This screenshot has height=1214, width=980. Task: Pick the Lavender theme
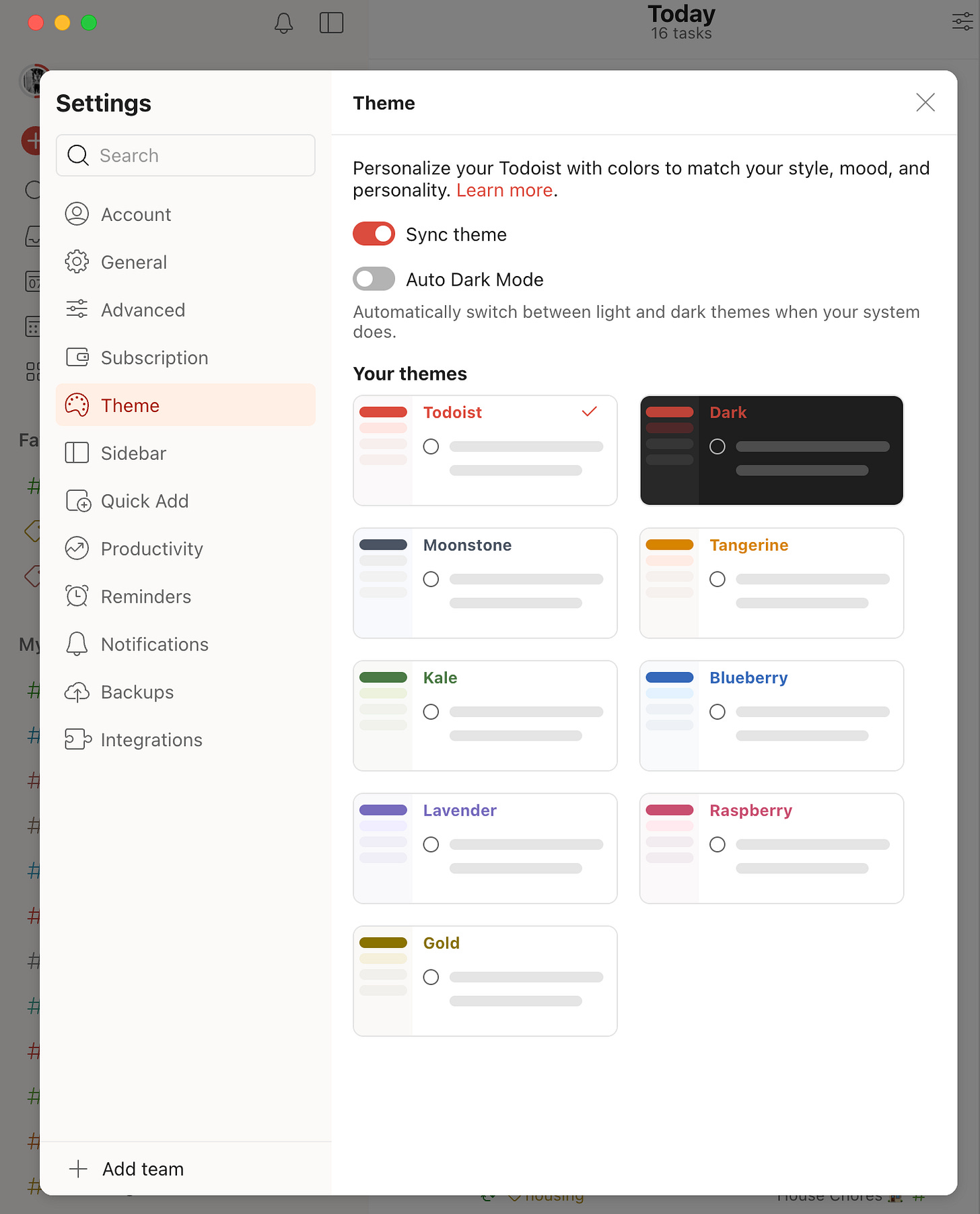tap(485, 848)
